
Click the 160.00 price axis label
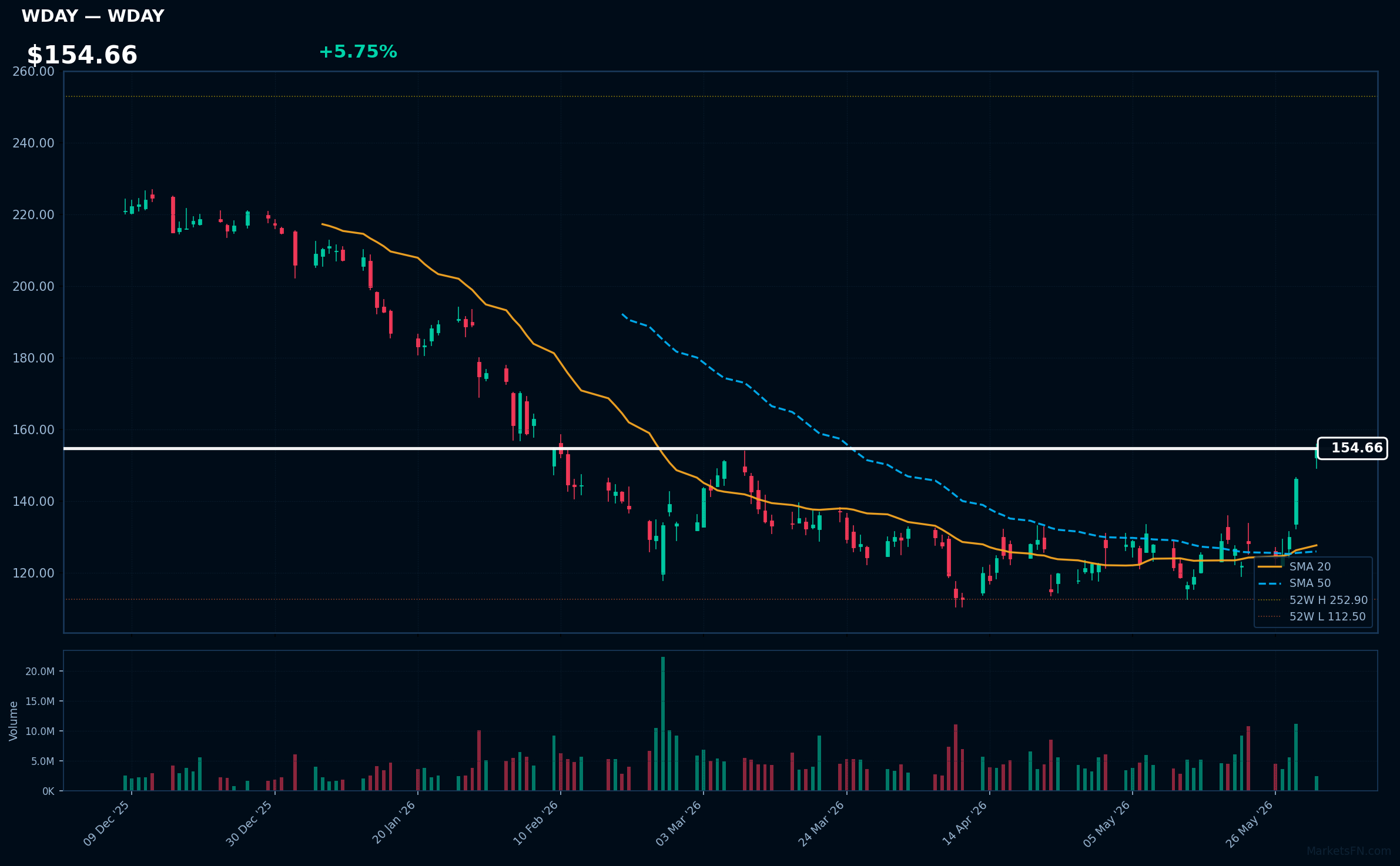34,430
